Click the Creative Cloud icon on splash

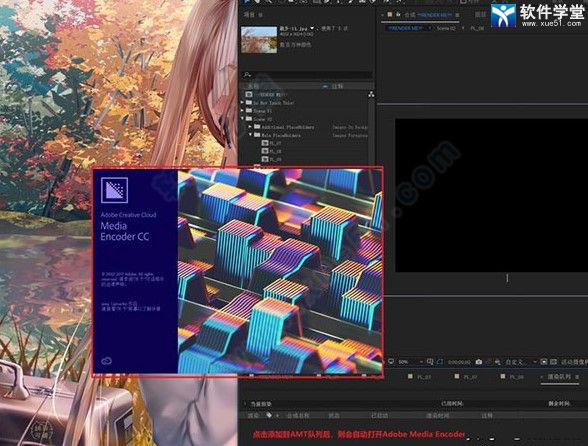106,361
